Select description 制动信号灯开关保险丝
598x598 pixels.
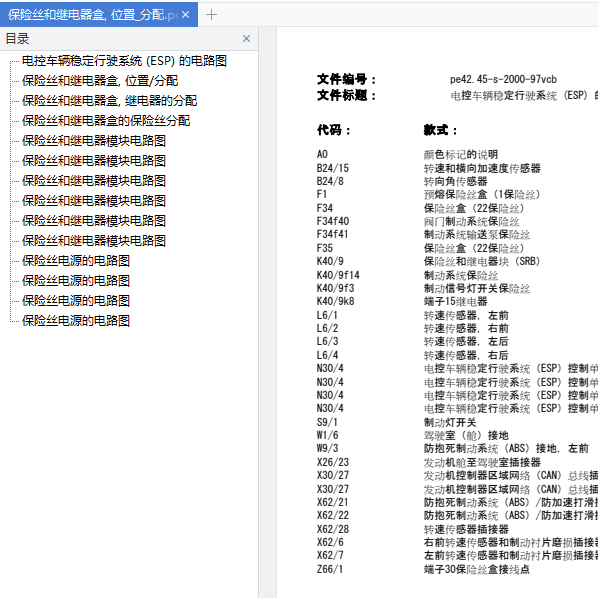click(477, 289)
